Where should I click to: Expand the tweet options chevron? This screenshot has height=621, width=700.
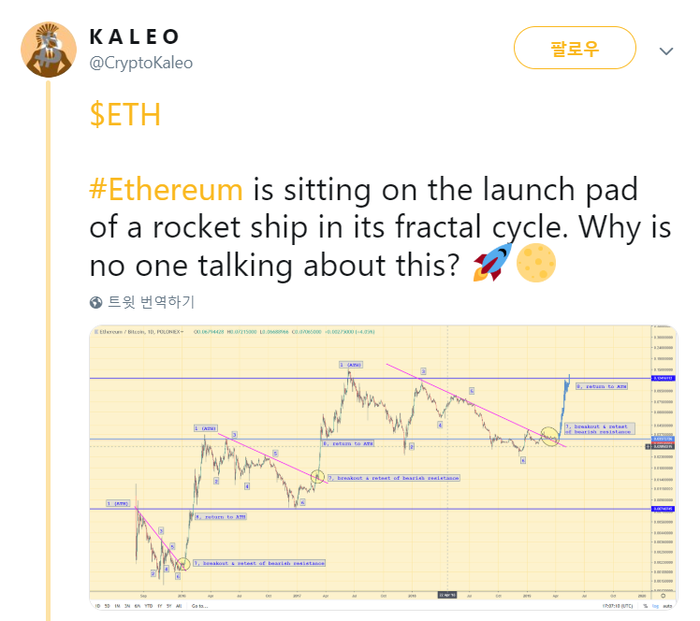coord(666,51)
